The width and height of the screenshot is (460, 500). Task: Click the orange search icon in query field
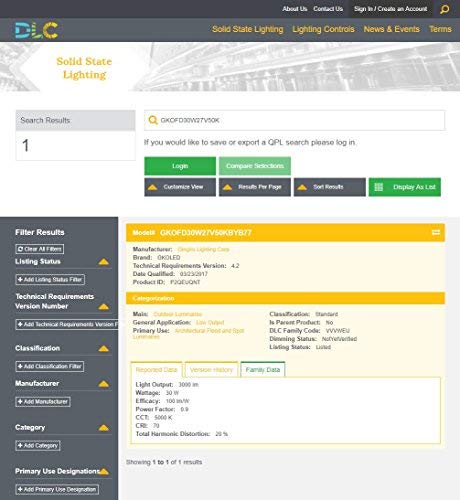click(153, 120)
